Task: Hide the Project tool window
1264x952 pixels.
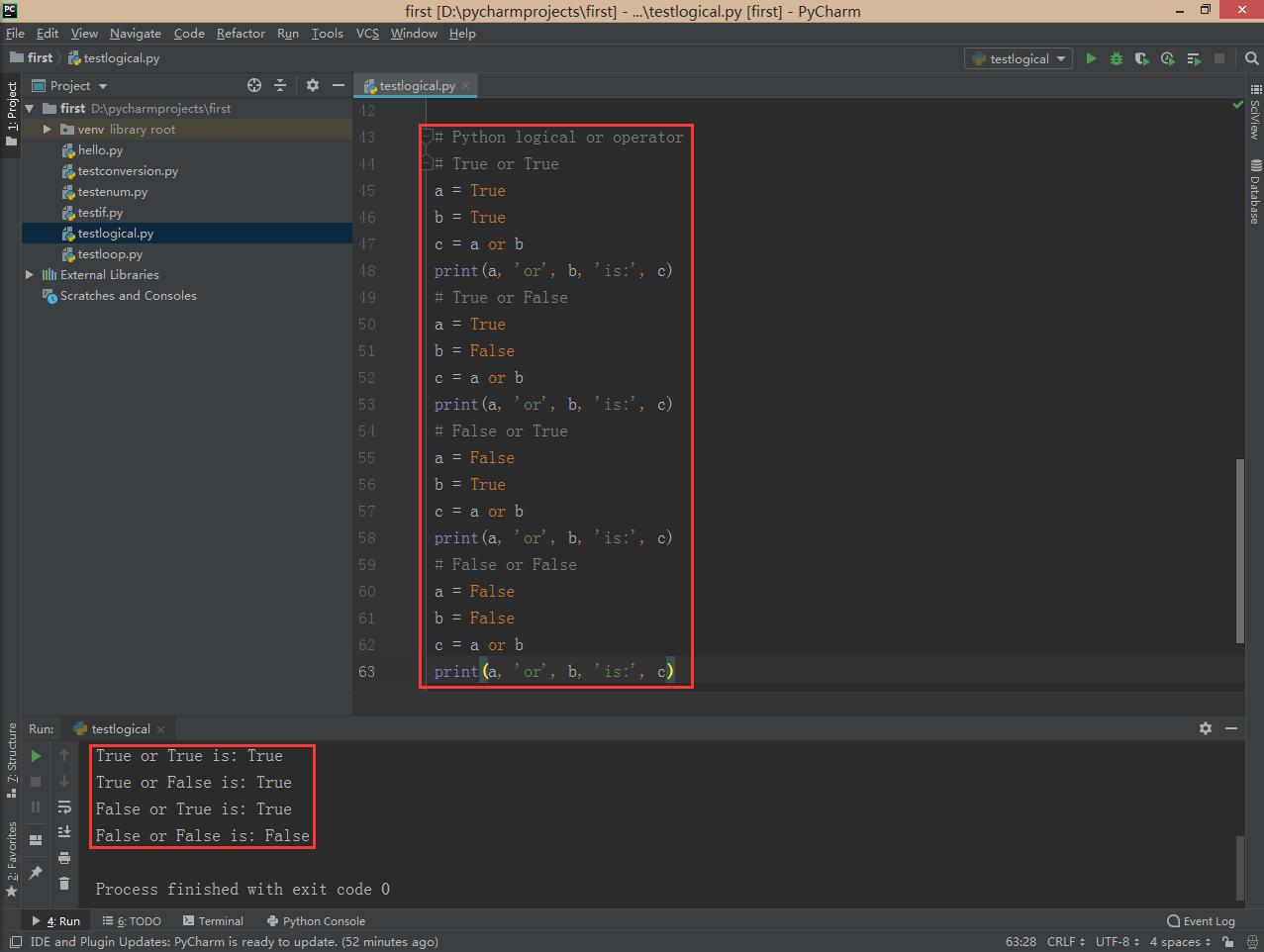Action: coord(339,85)
